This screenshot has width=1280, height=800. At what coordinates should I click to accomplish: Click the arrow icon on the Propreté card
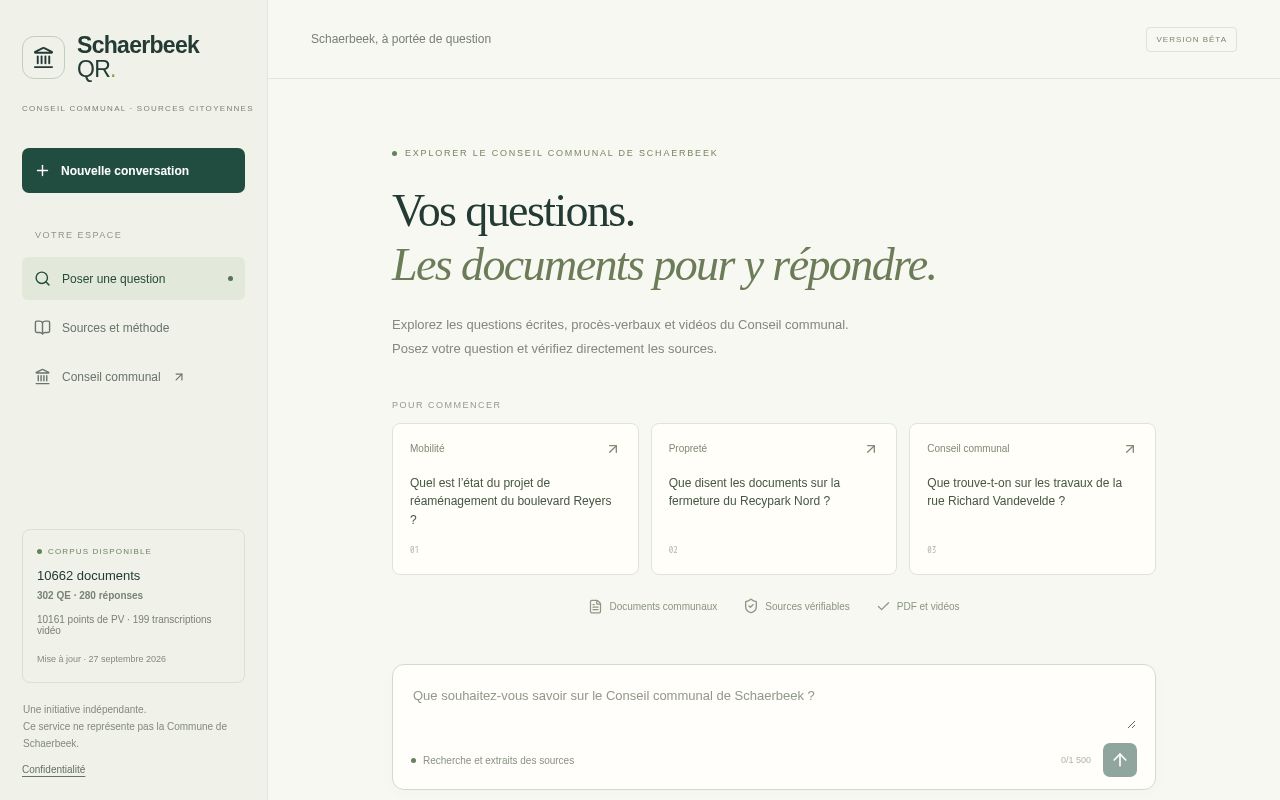871,449
